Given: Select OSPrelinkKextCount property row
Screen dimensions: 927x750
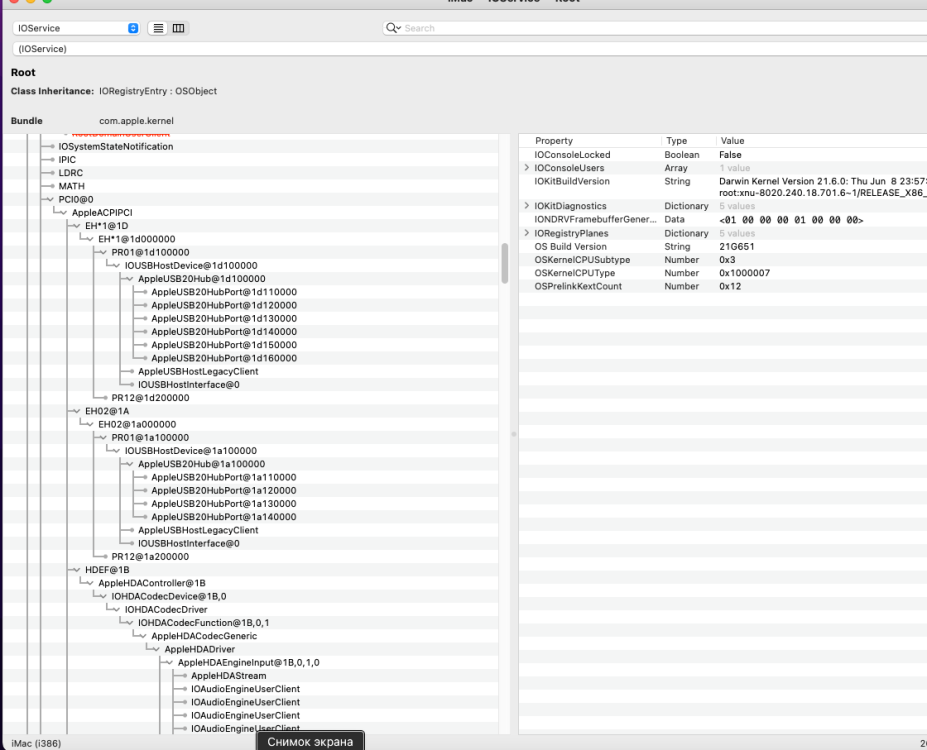Looking at the screenshot, I should click(722, 286).
